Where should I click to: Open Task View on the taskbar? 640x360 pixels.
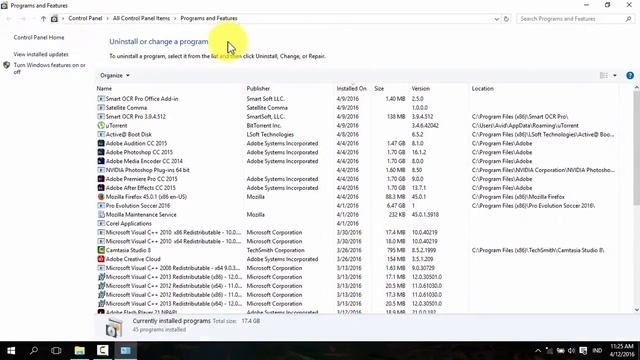click(56, 351)
